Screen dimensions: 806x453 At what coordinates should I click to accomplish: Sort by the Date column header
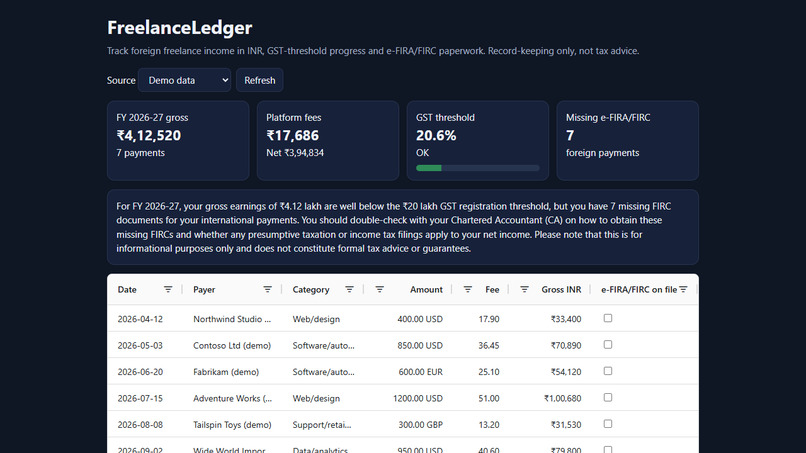(x=127, y=289)
